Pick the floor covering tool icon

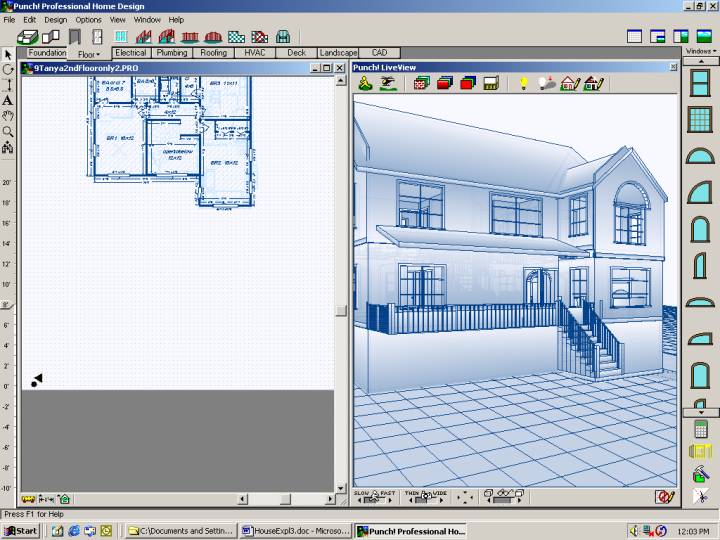pyautogui.click(x=236, y=37)
